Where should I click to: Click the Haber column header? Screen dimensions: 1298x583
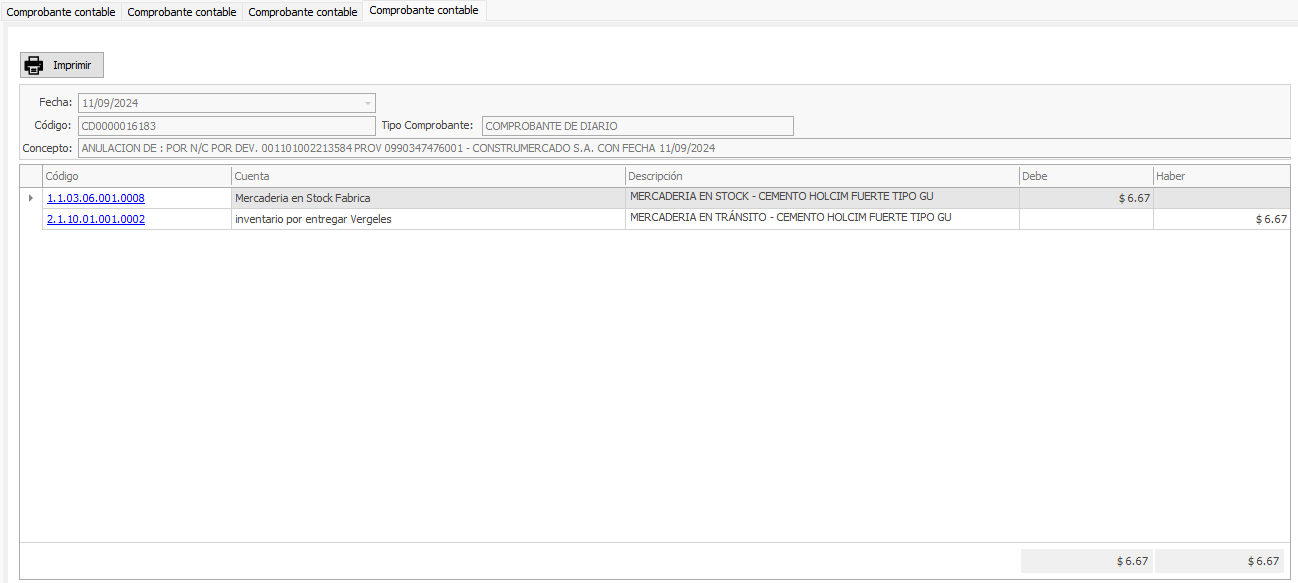1220,176
